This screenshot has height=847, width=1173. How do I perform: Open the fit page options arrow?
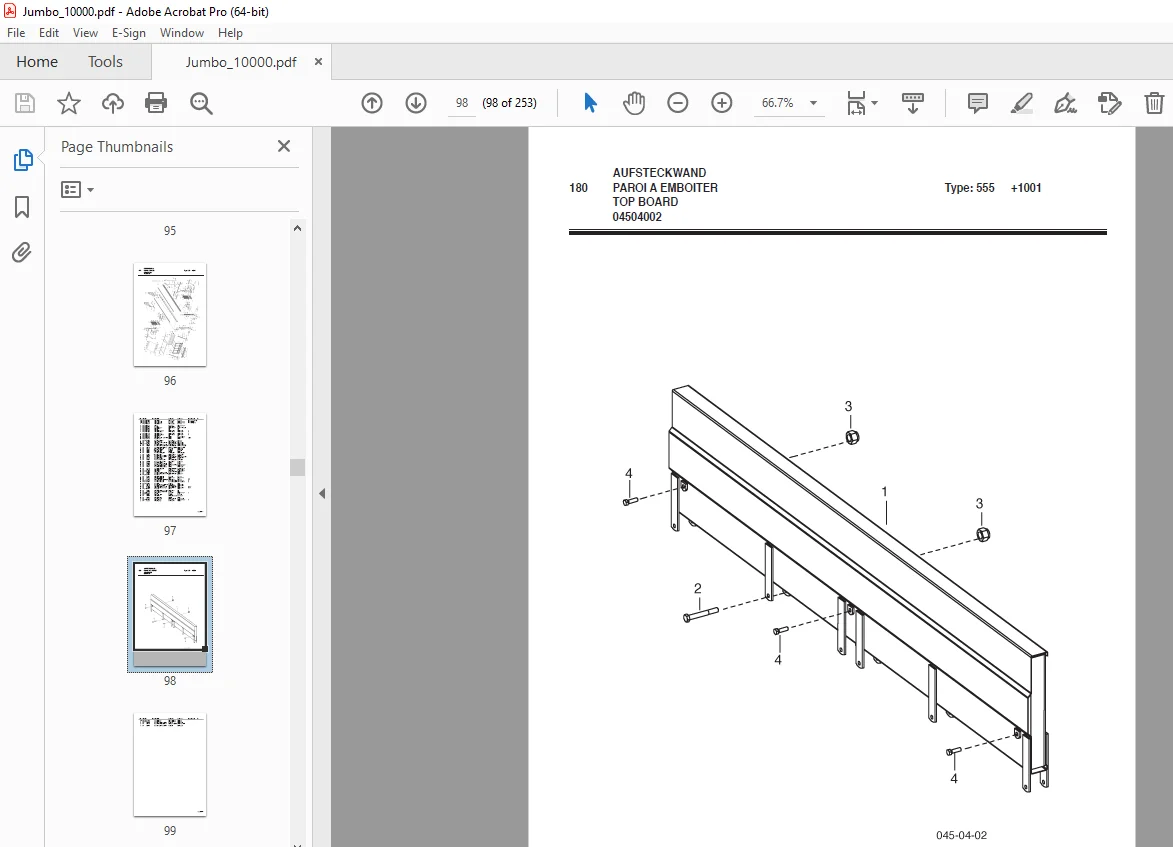coord(875,103)
